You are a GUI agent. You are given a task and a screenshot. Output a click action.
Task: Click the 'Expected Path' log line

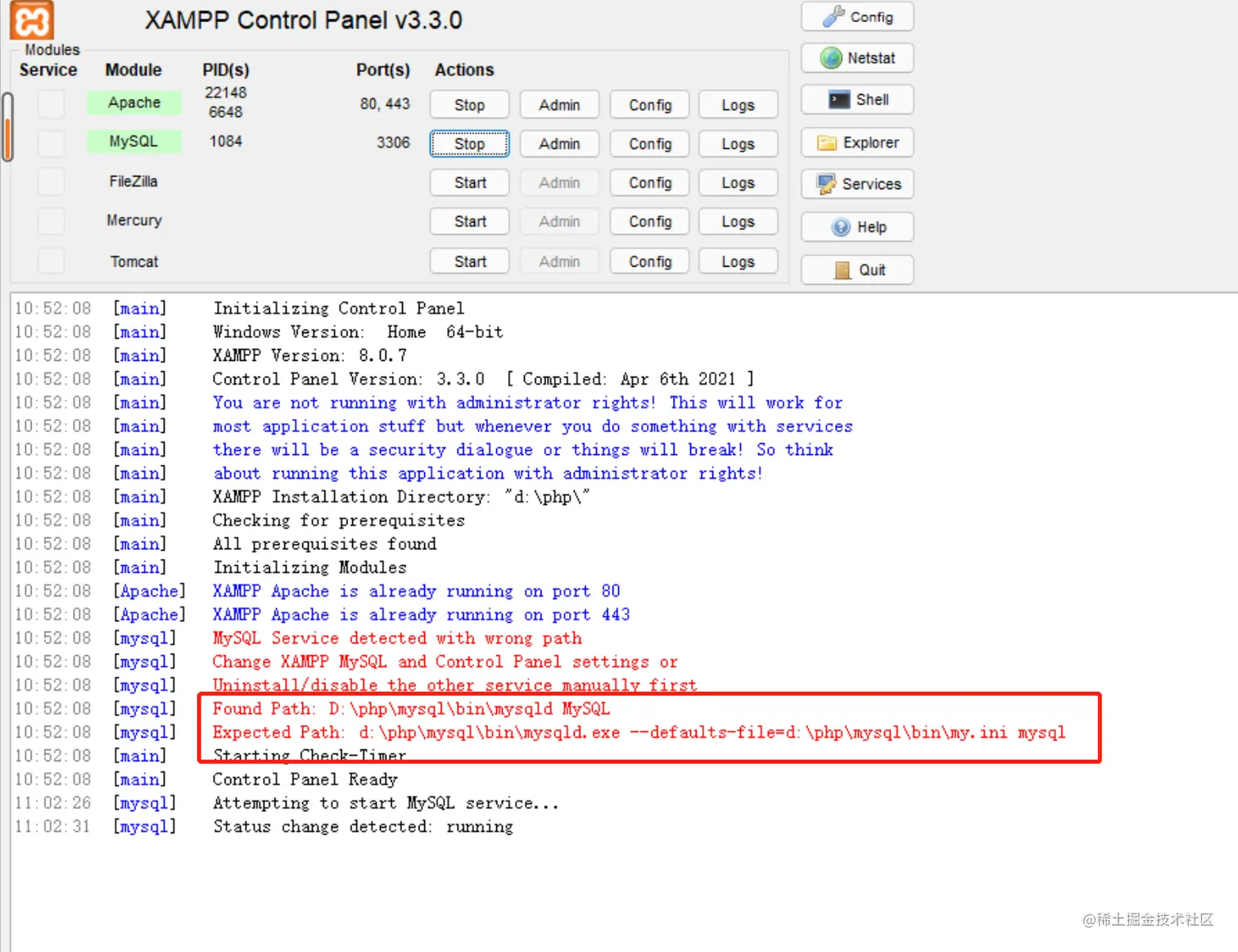tap(639, 733)
